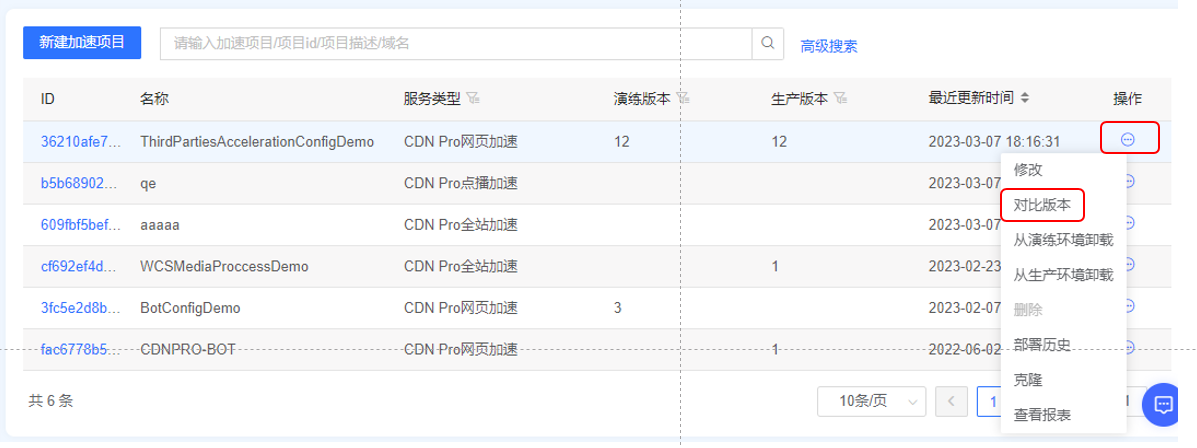Click the name qe

148,184
